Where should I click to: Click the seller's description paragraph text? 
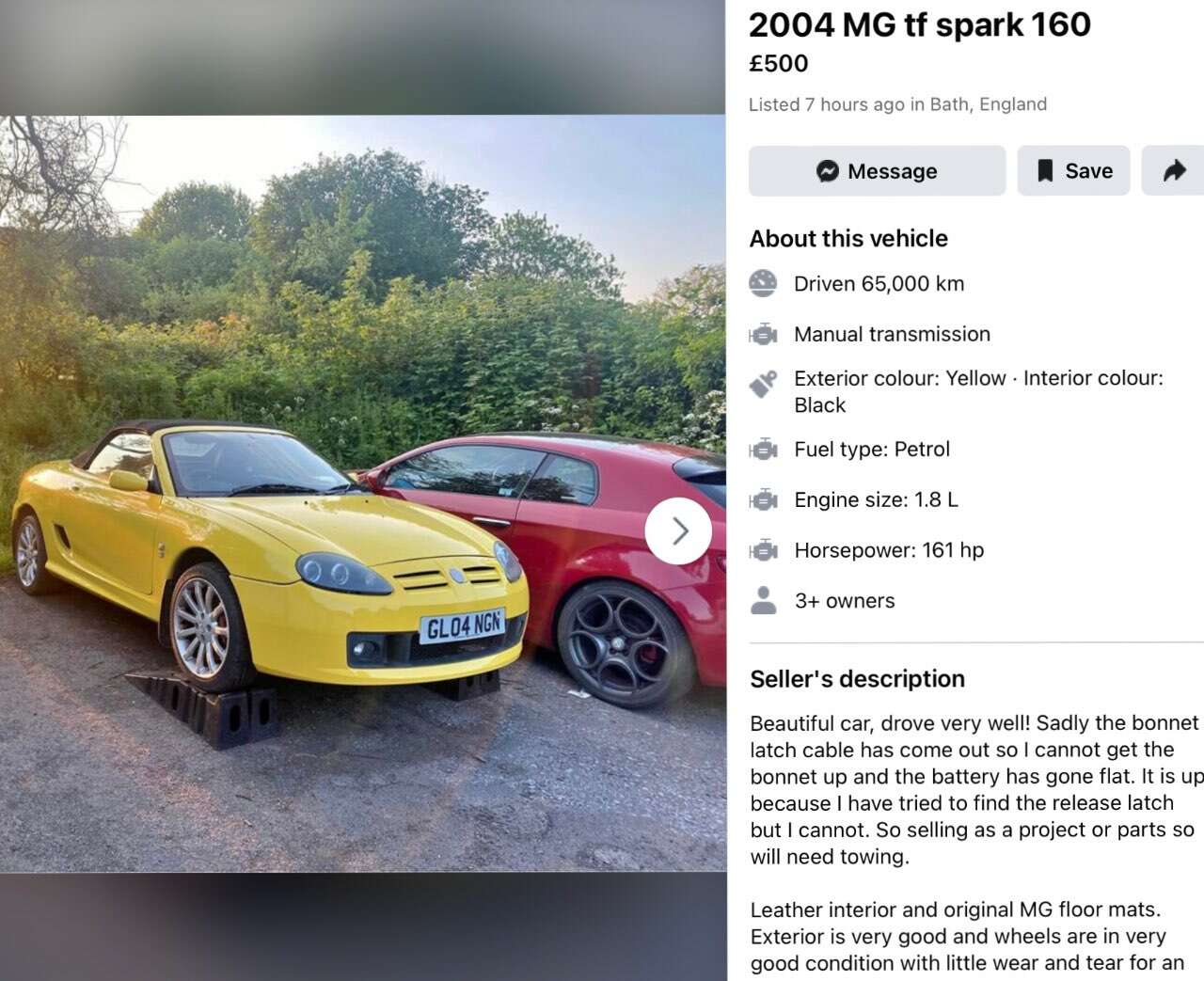coord(976,790)
